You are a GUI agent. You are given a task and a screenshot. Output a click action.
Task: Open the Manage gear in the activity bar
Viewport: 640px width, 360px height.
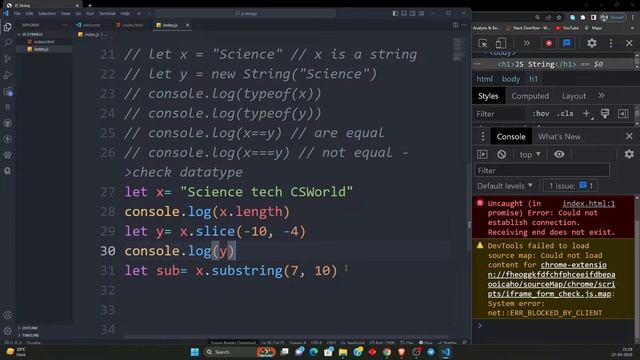pyautogui.click(x=7, y=331)
